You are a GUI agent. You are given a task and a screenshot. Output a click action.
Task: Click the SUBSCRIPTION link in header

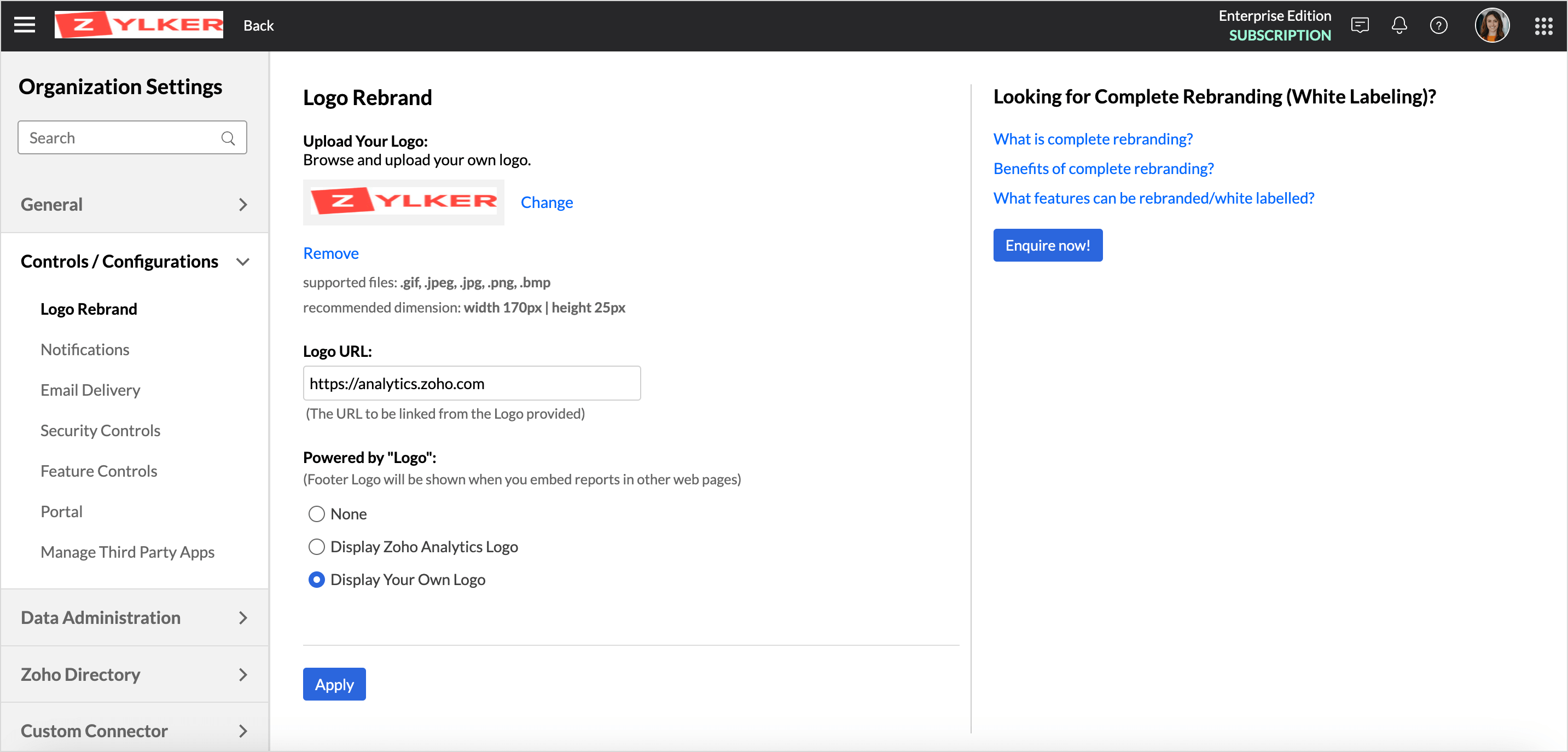click(x=1280, y=36)
